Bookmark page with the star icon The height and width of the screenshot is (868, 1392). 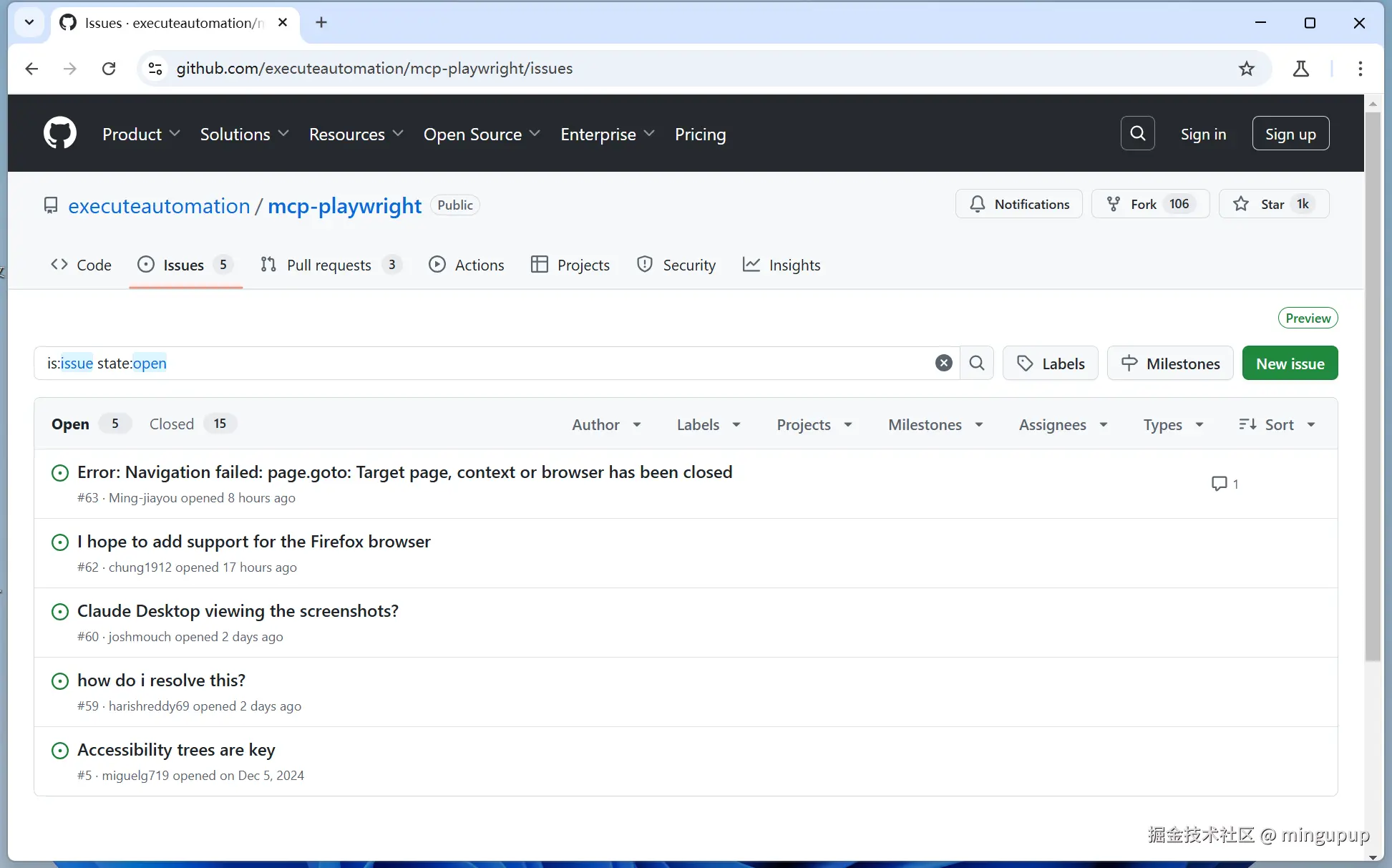[1246, 69]
